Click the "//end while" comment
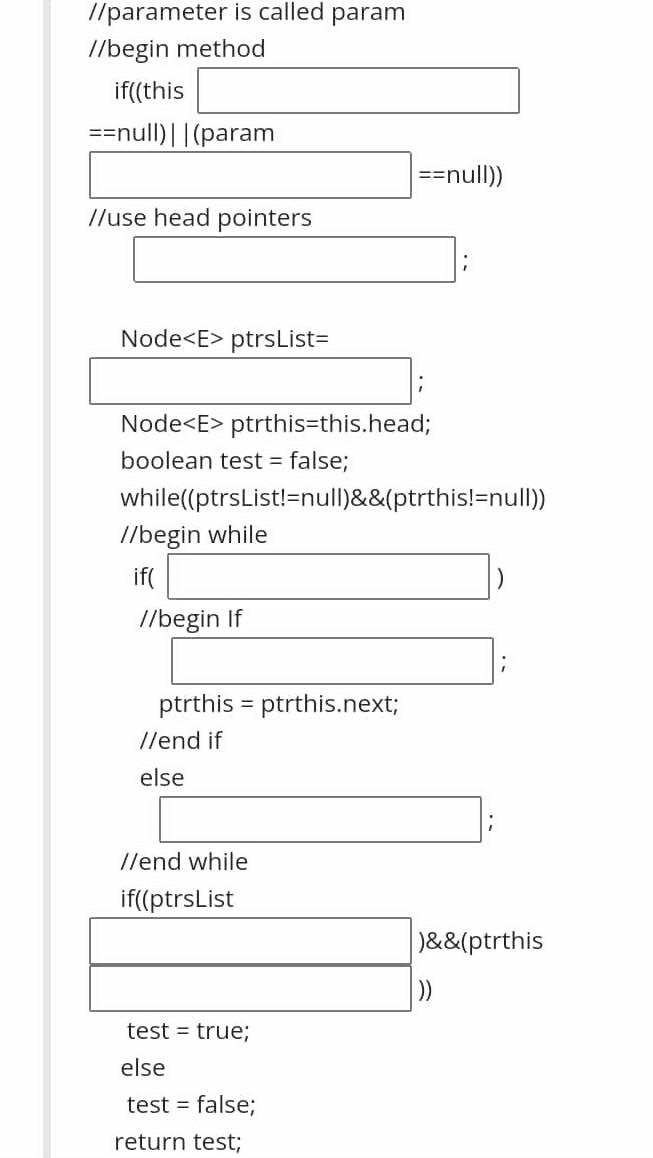653x1158 pixels. [x=185, y=861]
